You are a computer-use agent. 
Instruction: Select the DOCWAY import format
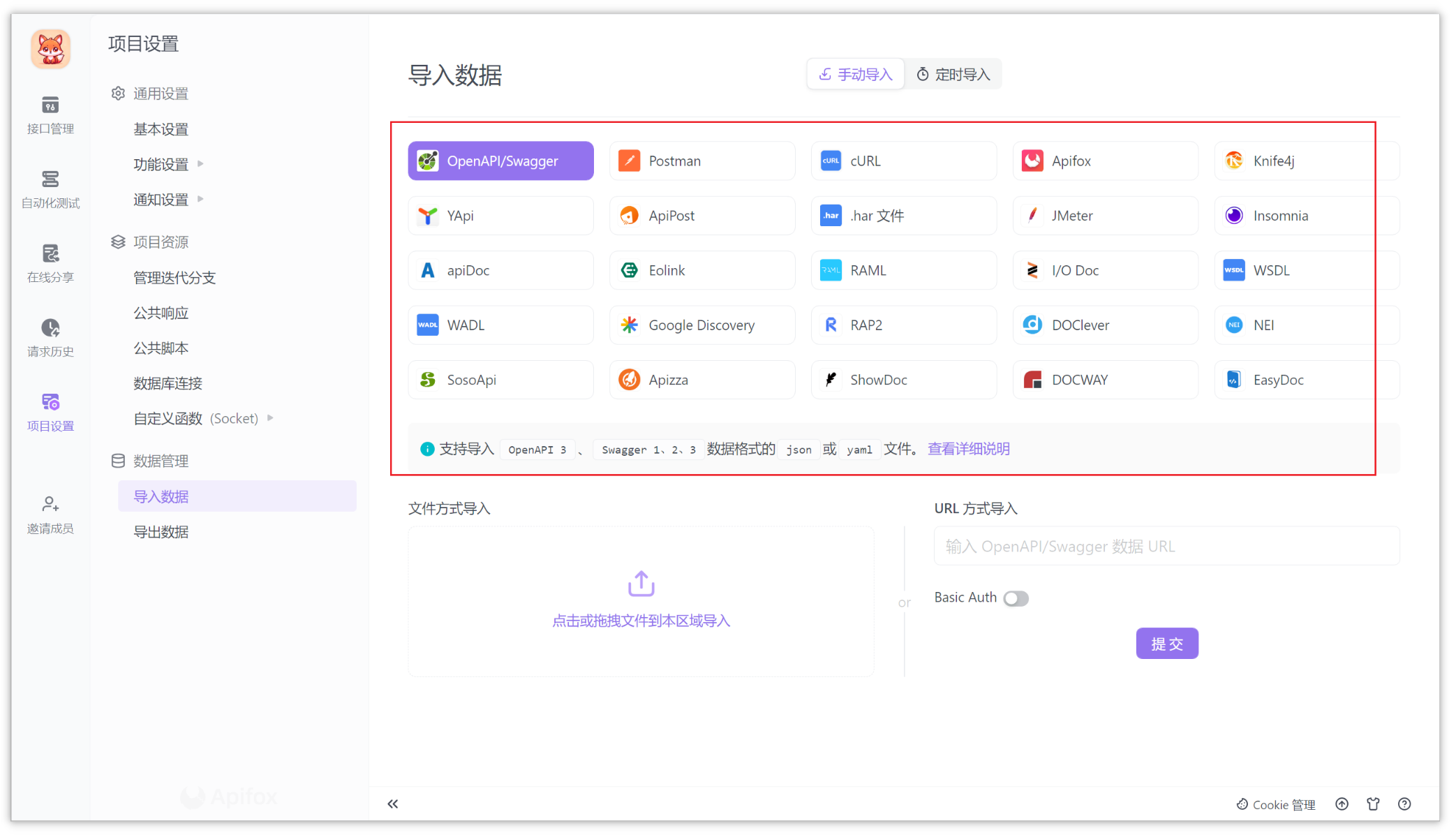(x=1106, y=380)
